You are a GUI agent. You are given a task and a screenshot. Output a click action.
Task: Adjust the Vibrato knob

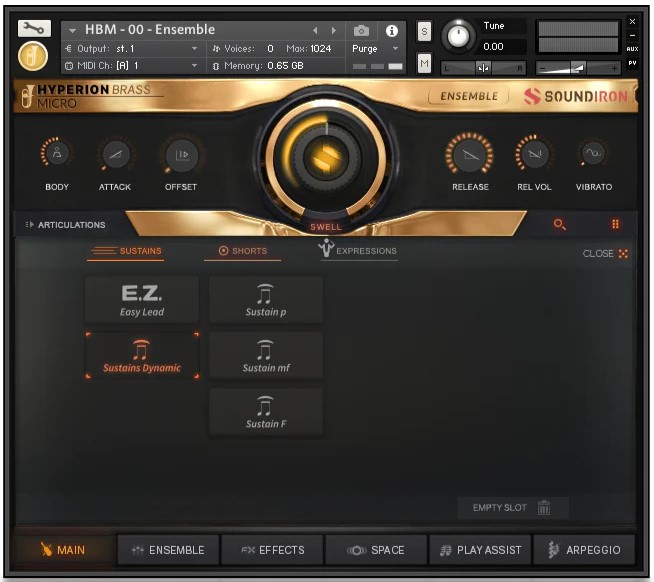(593, 153)
